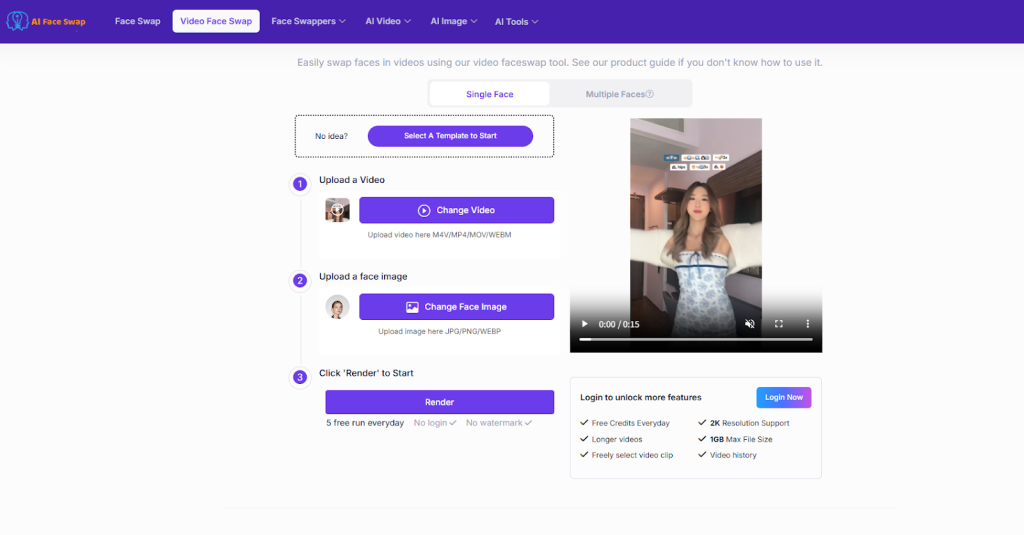Go to the Face Swap tab

pos(137,21)
